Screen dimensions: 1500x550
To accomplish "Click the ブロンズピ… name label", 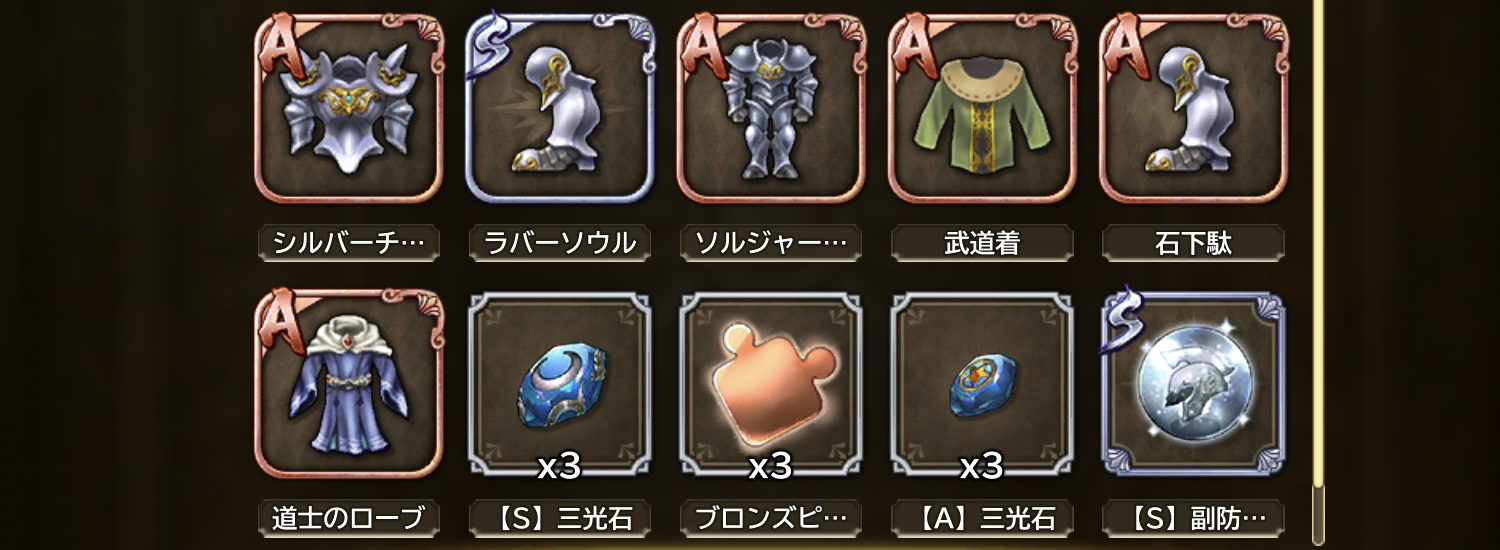I will pyautogui.click(x=771, y=518).
